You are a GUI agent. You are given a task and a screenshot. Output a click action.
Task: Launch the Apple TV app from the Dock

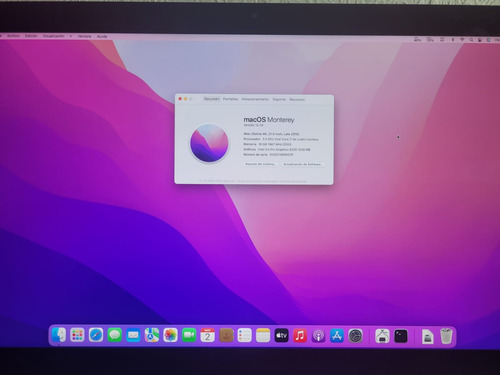281,336
